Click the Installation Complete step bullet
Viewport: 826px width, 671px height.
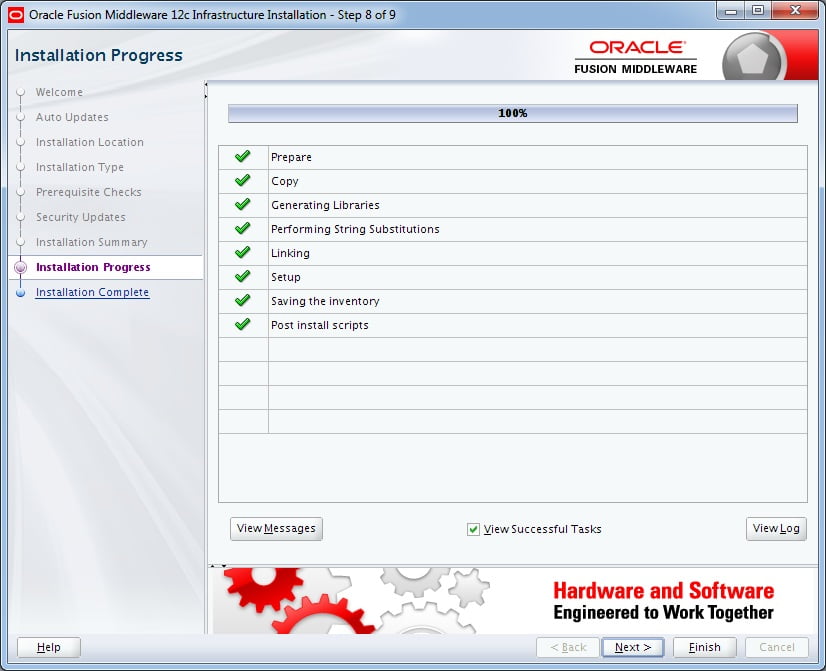click(21, 293)
